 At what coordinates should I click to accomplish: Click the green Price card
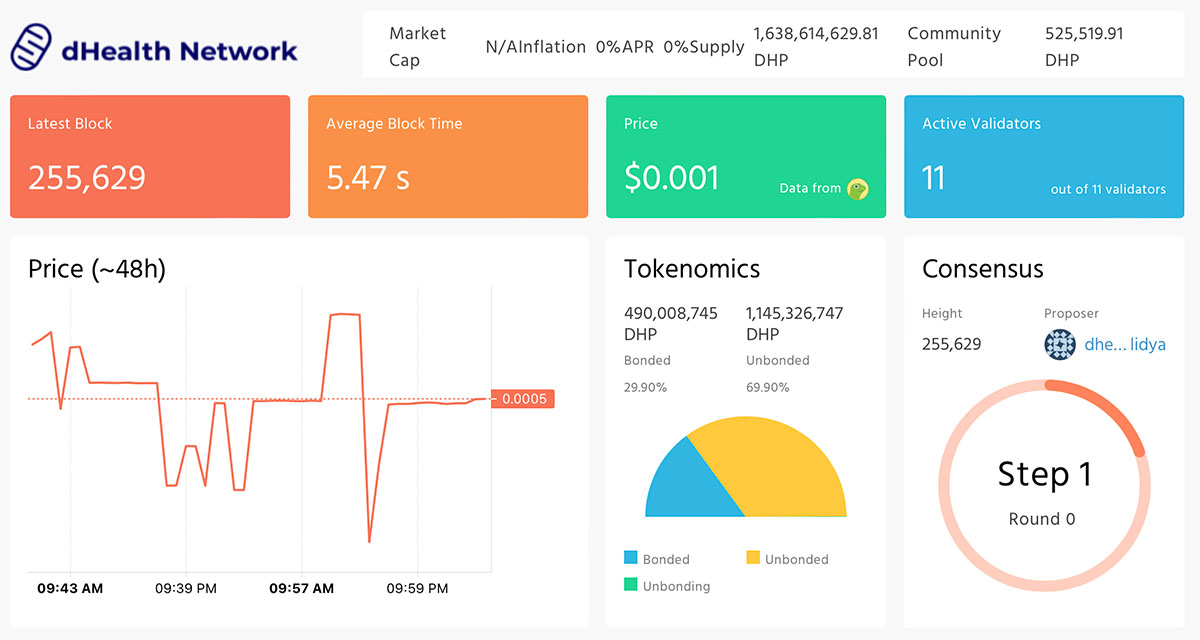(746, 157)
